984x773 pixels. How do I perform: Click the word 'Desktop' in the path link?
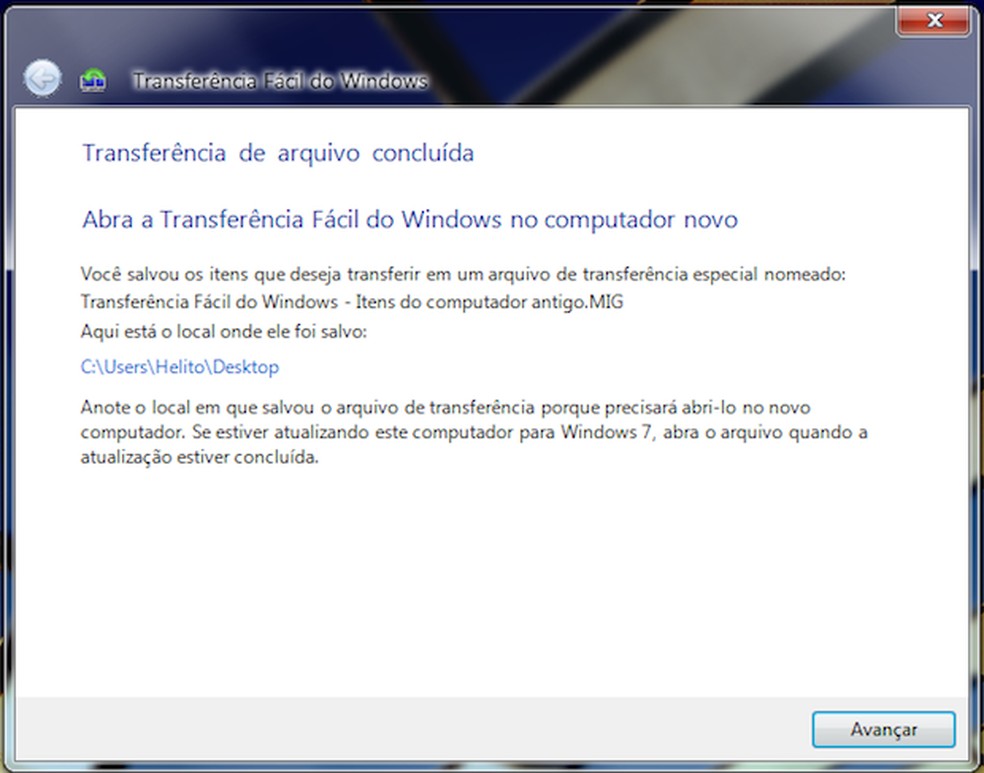click(x=246, y=366)
